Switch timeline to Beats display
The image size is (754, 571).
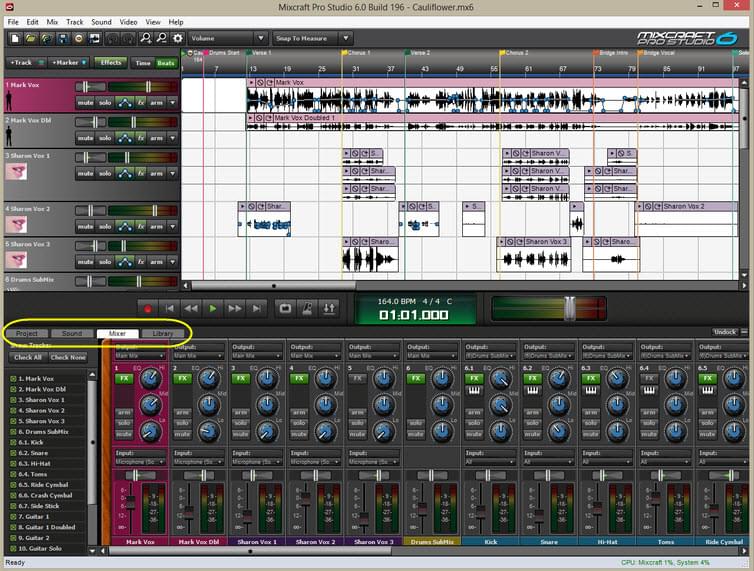pos(166,63)
